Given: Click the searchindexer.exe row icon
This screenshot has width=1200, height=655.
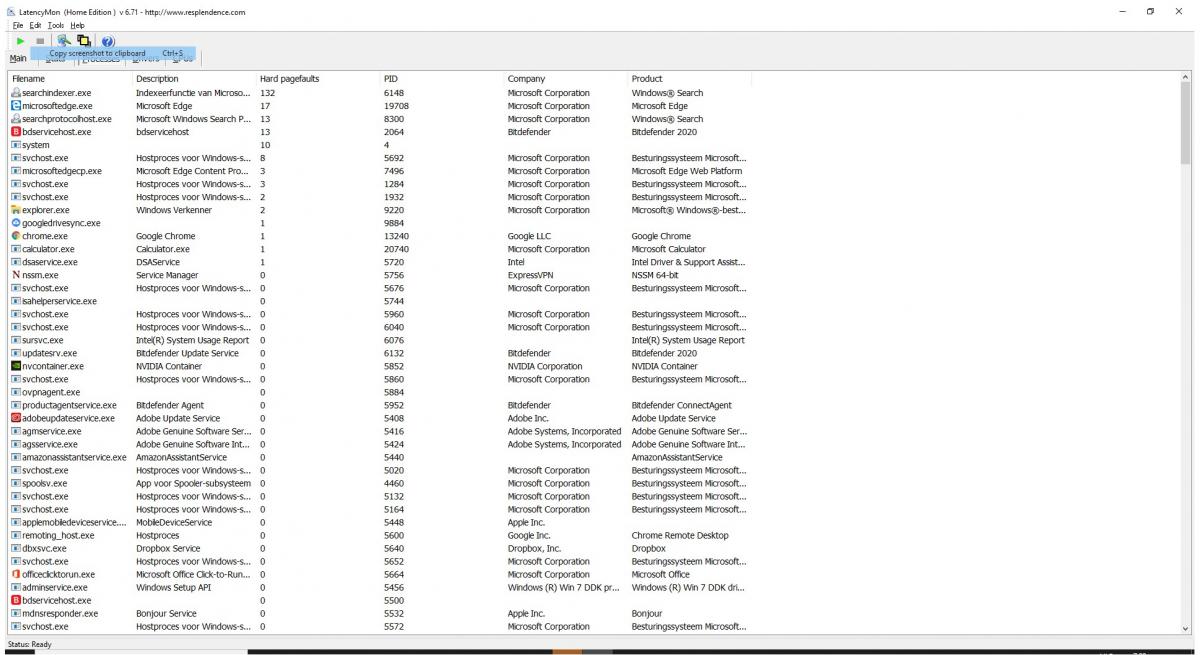Looking at the screenshot, I should tap(16, 93).
